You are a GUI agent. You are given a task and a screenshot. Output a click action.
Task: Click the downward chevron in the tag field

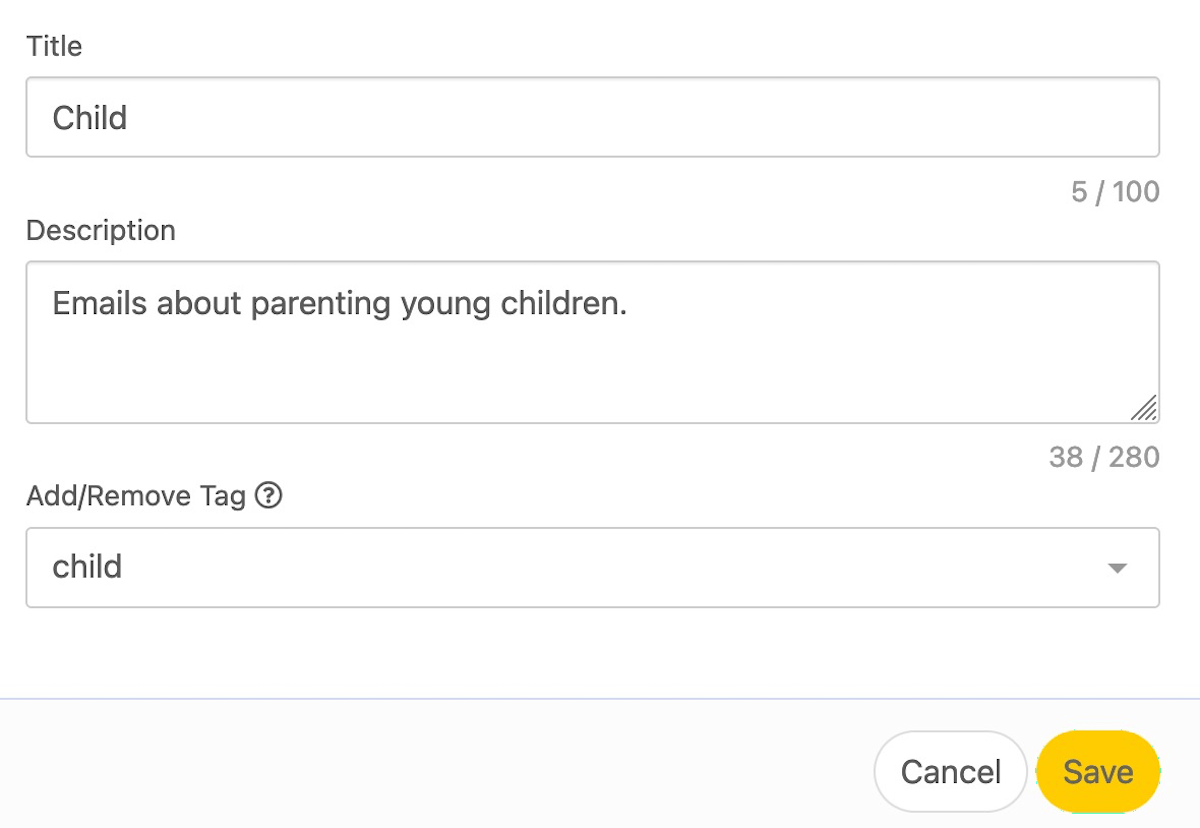(x=1117, y=567)
